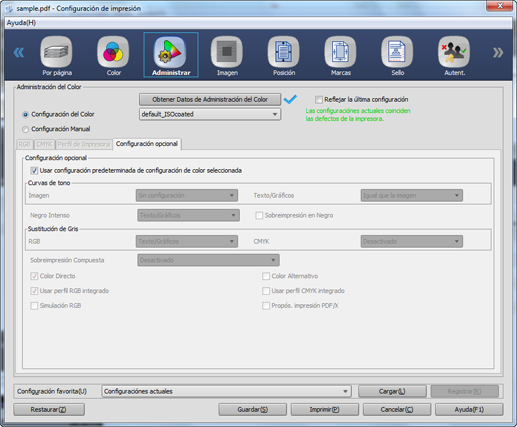Choose Configuración del Color radio button

coord(25,114)
